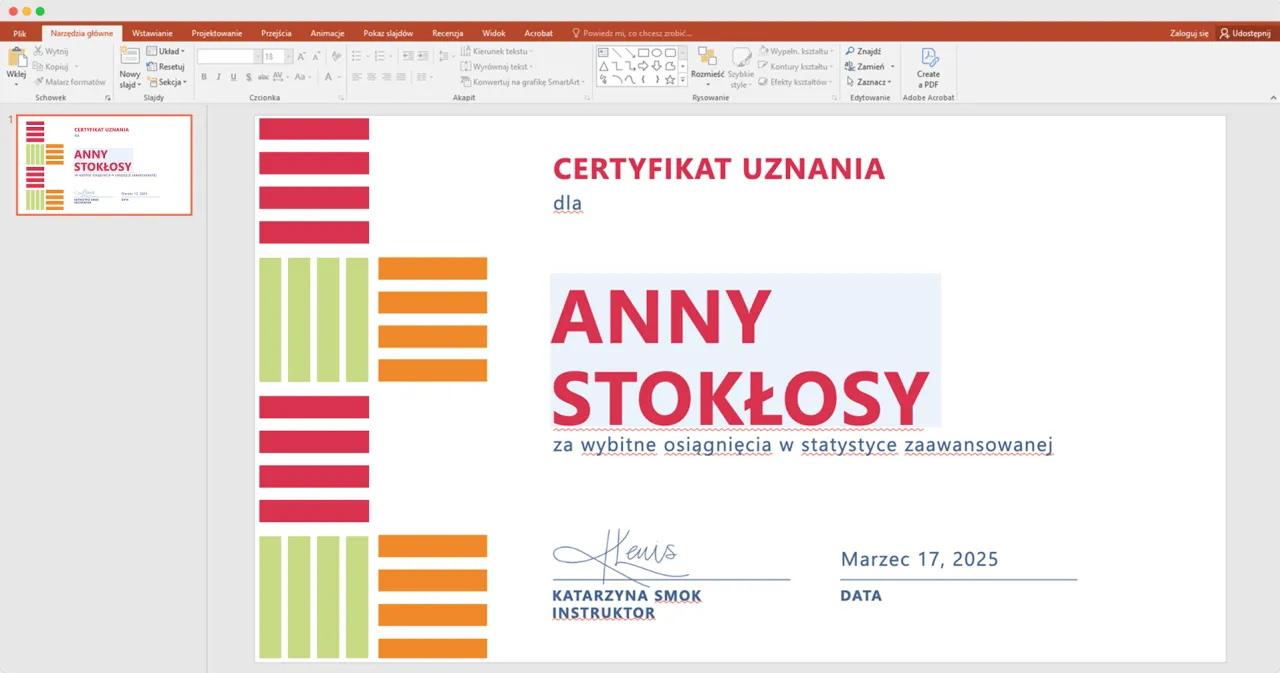Image resolution: width=1280 pixels, height=673 pixels.
Task: Align text to the right
Action: coord(386,77)
